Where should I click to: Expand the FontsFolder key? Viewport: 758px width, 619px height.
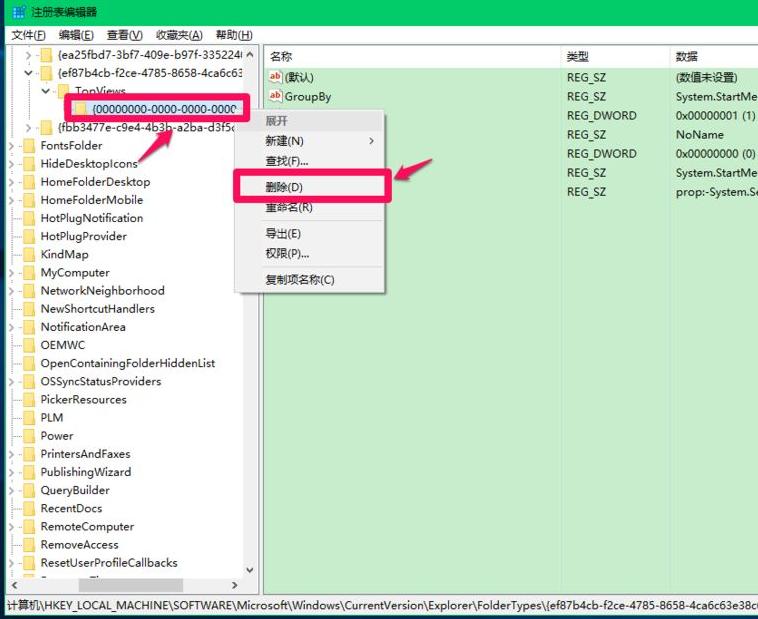[11, 146]
